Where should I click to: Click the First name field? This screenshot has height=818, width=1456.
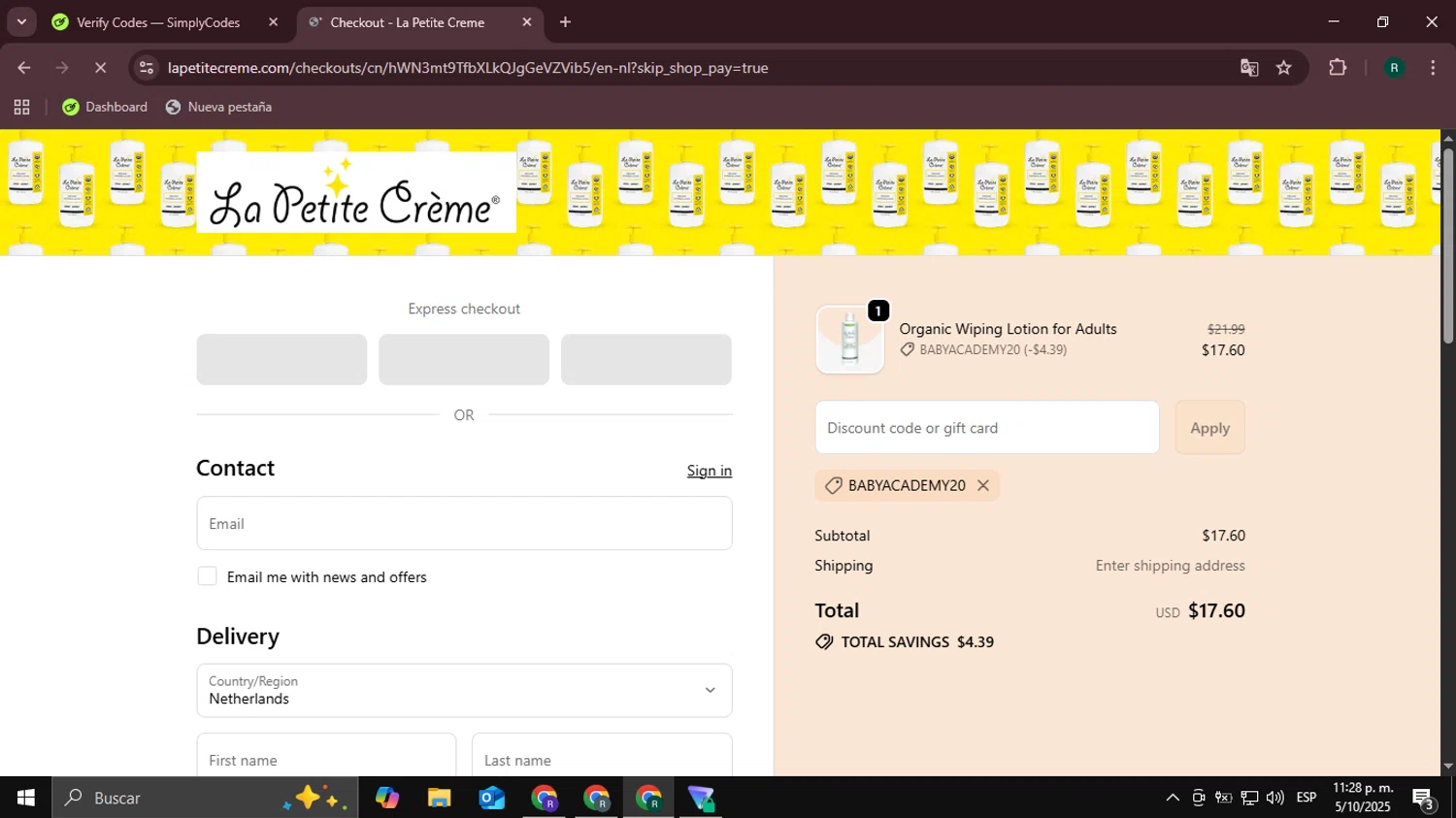[x=326, y=755]
